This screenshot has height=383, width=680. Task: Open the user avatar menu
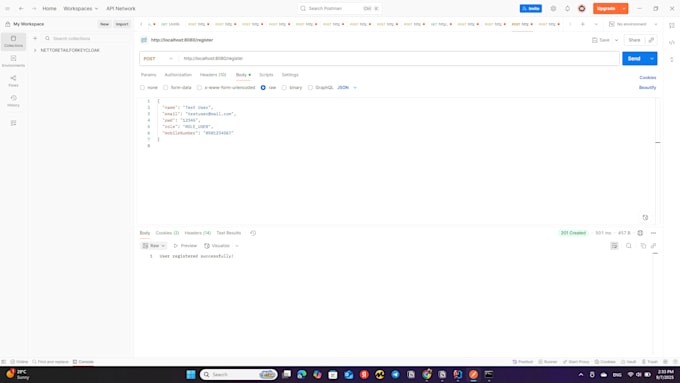pyautogui.click(x=582, y=9)
